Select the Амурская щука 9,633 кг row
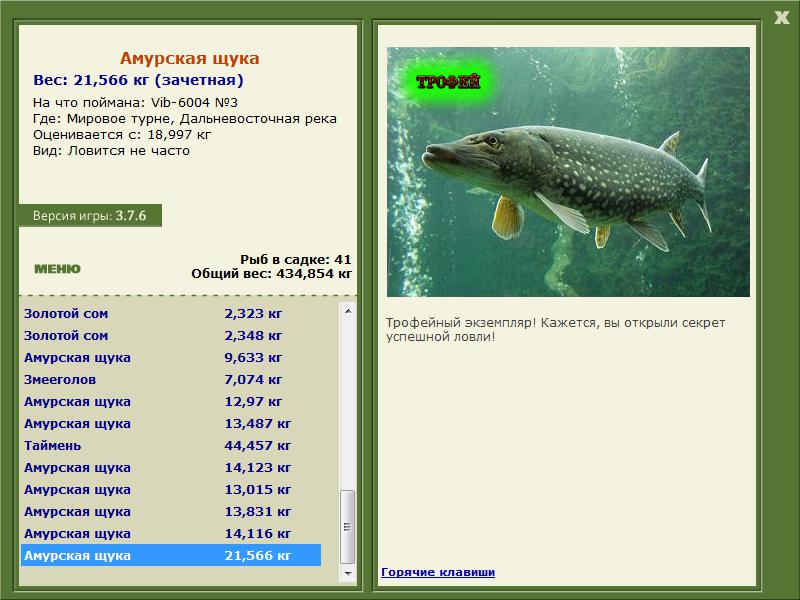 pyautogui.click(x=171, y=358)
